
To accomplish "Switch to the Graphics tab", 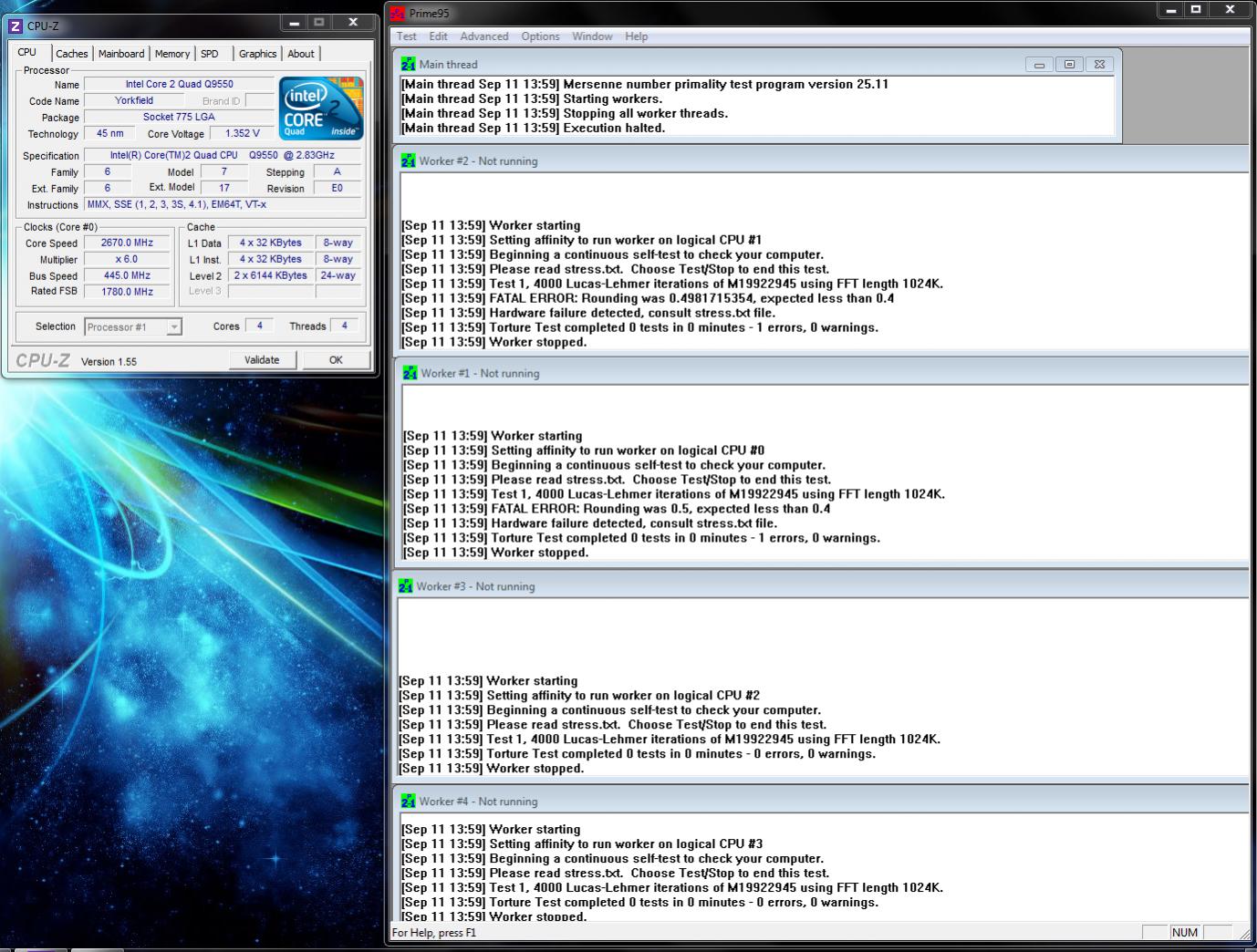I will coord(257,54).
